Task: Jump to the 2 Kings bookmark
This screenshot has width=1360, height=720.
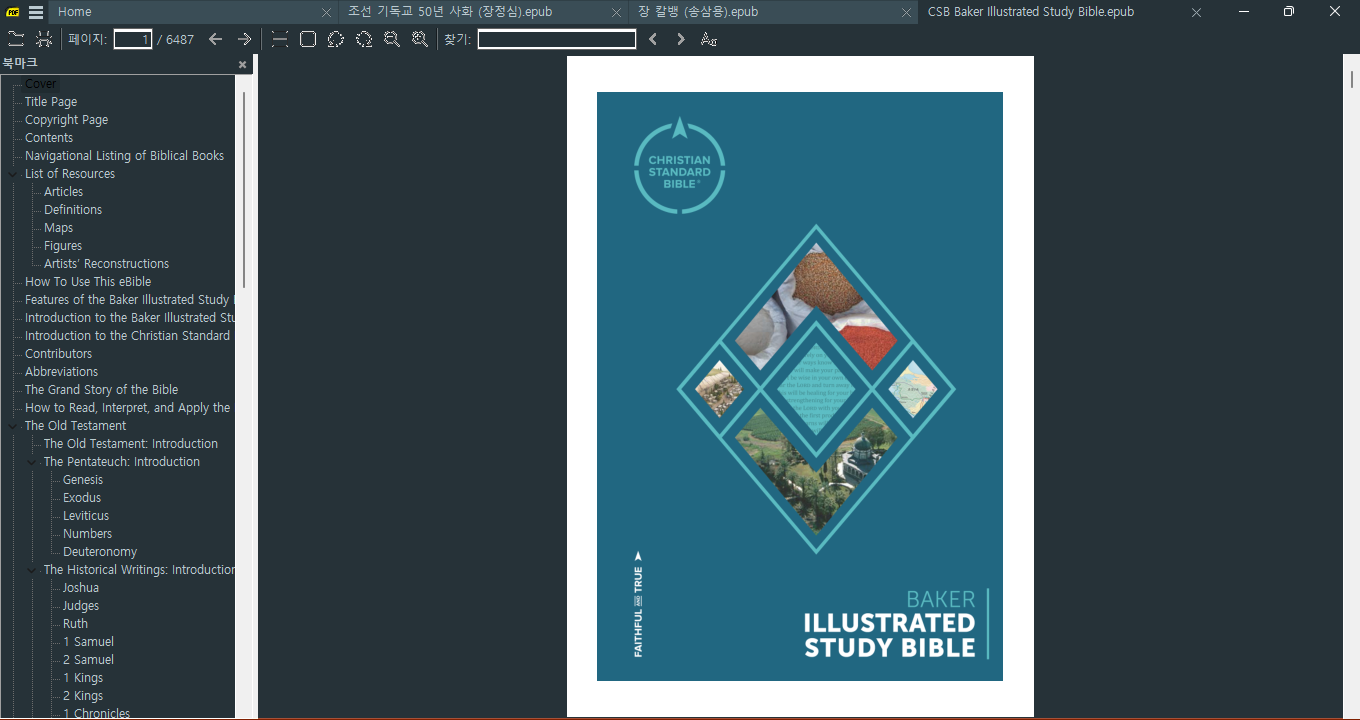Action: coord(83,696)
